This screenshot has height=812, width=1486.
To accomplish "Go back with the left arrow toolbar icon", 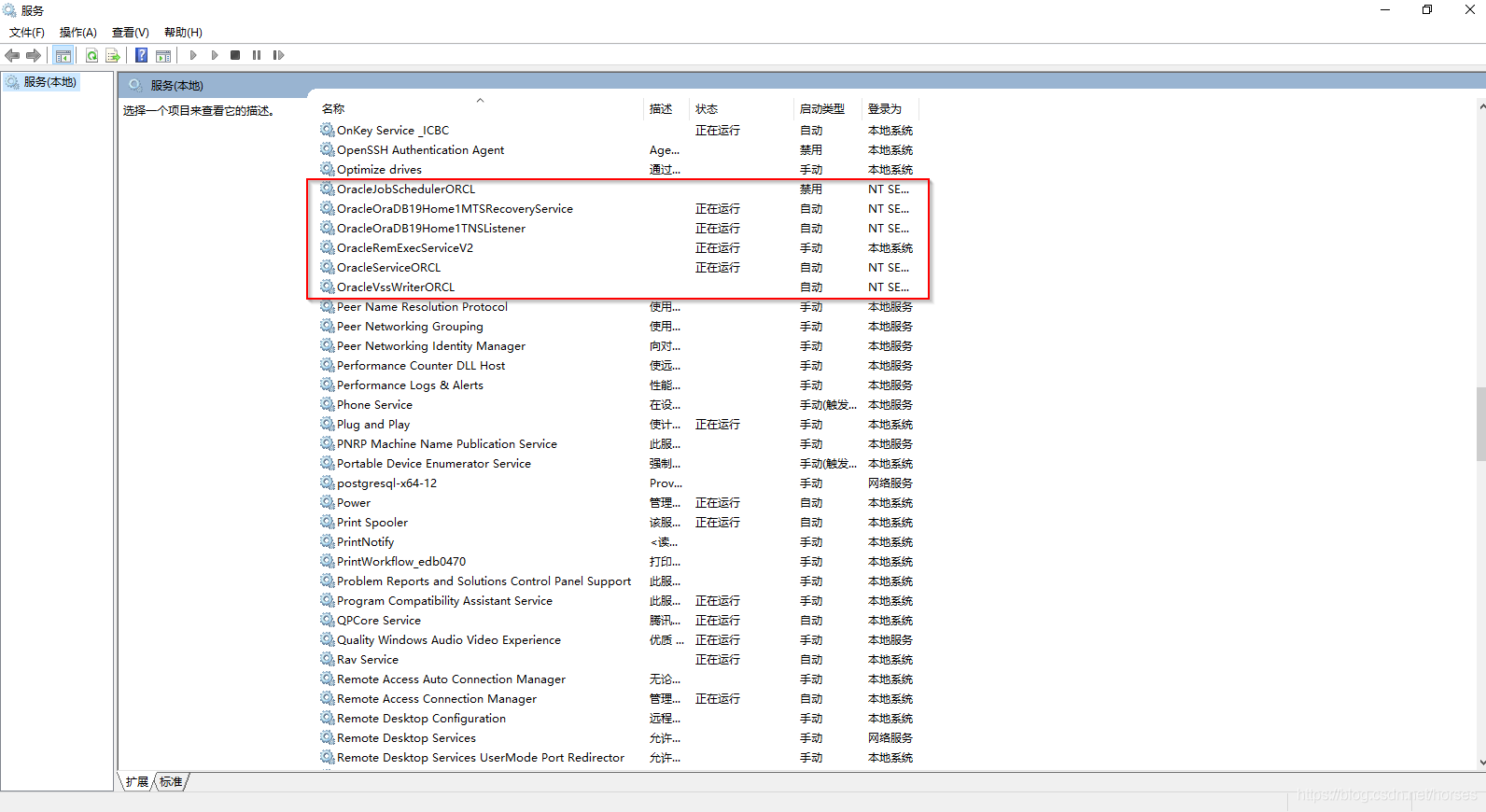I will pos(12,56).
